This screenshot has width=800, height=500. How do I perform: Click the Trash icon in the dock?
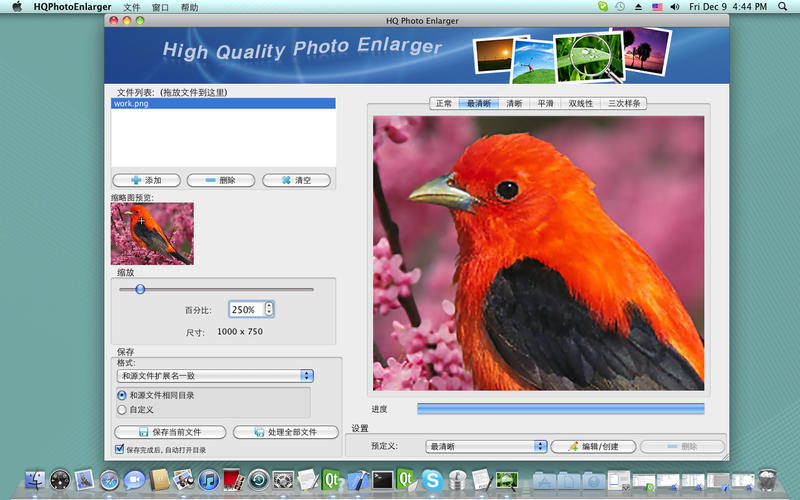point(768,480)
